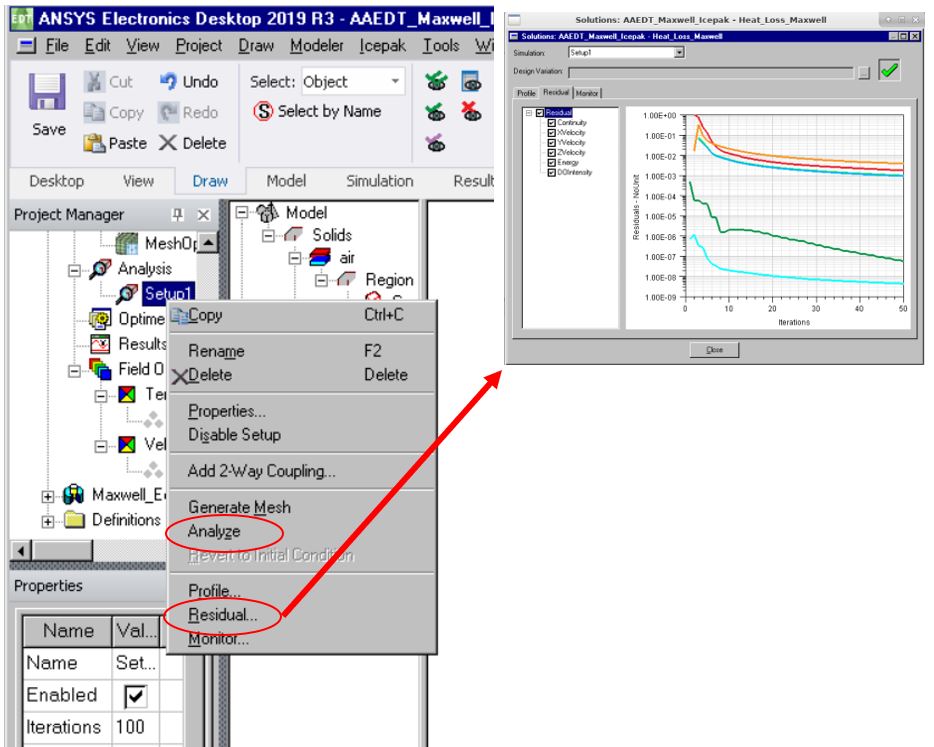Collapse the Model tree node

[241, 212]
